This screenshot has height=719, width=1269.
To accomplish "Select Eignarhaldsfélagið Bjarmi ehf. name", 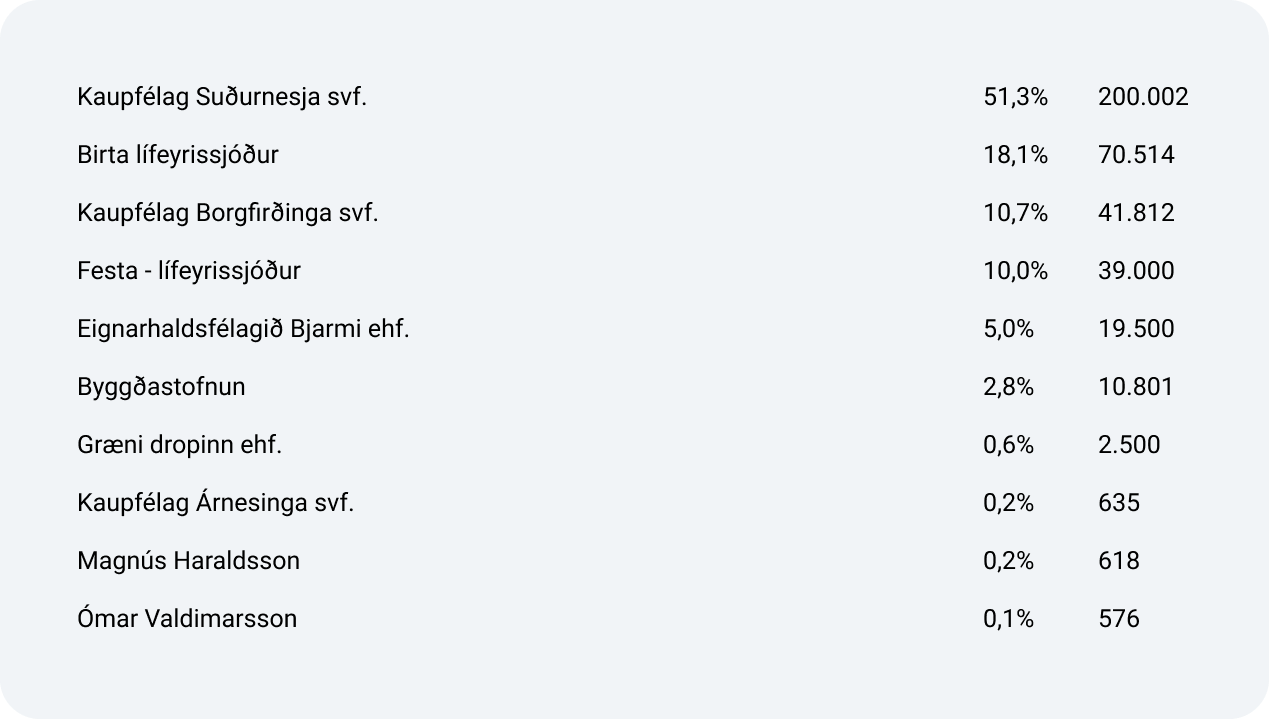I will pyautogui.click(x=243, y=329).
